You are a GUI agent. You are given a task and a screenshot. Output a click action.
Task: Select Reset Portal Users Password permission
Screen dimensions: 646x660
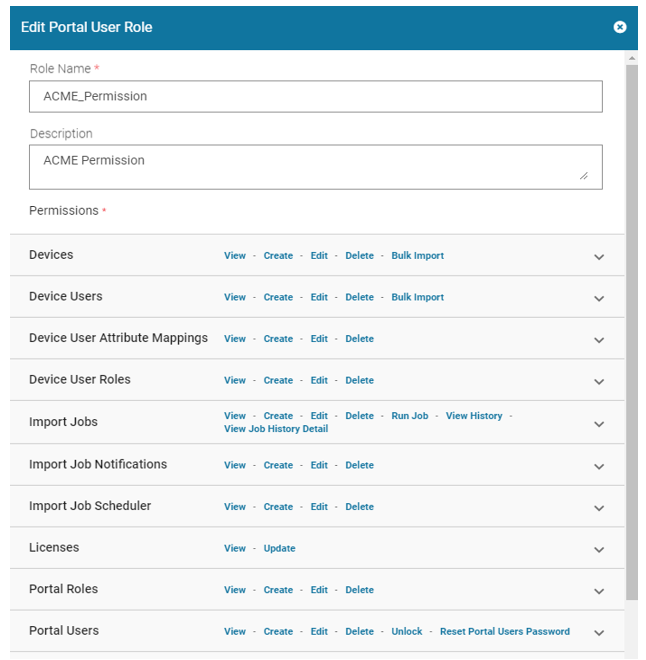pyautogui.click(x=504, y=632)
